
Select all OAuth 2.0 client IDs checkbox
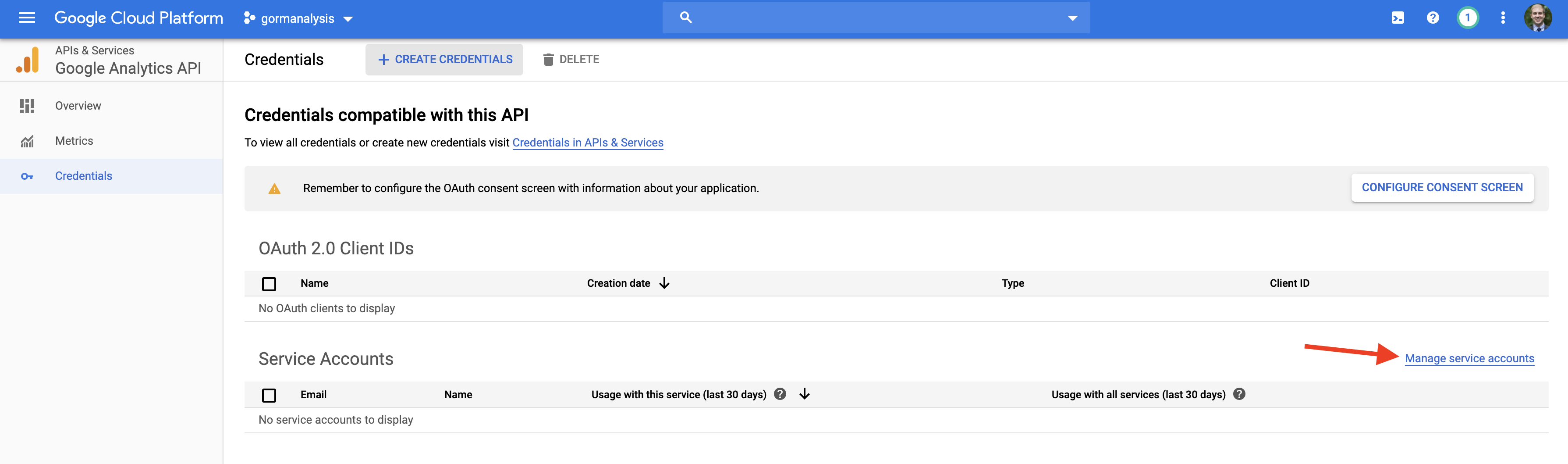269,284
